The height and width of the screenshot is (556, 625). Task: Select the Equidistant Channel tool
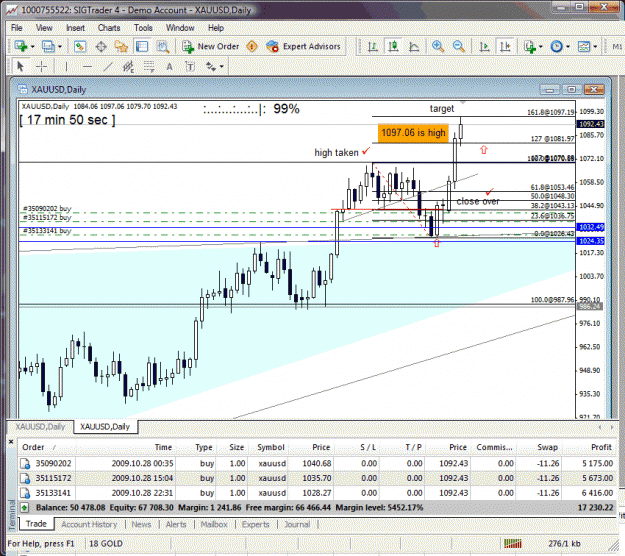[128, 66]
